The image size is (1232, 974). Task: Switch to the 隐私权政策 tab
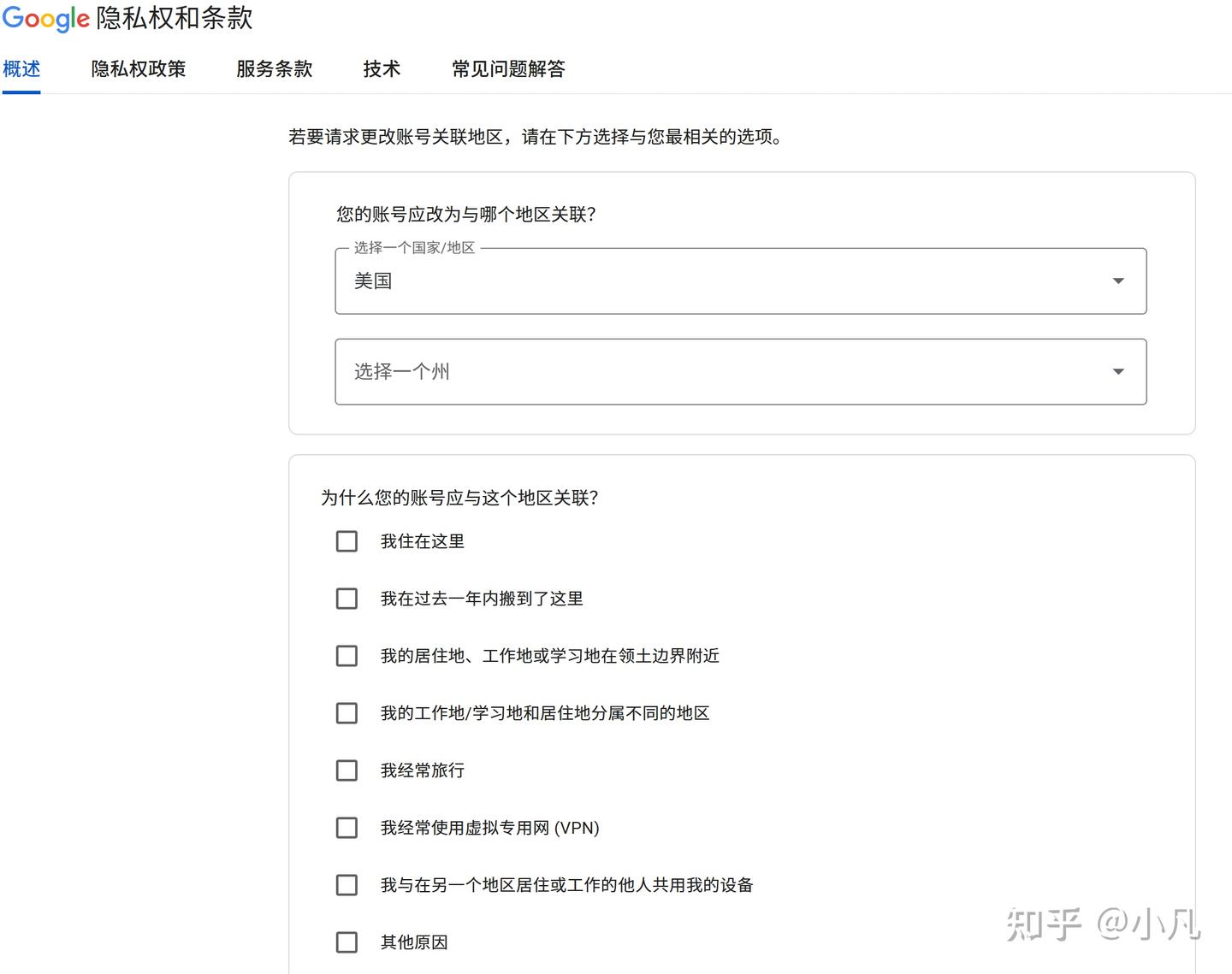point(139,69)
